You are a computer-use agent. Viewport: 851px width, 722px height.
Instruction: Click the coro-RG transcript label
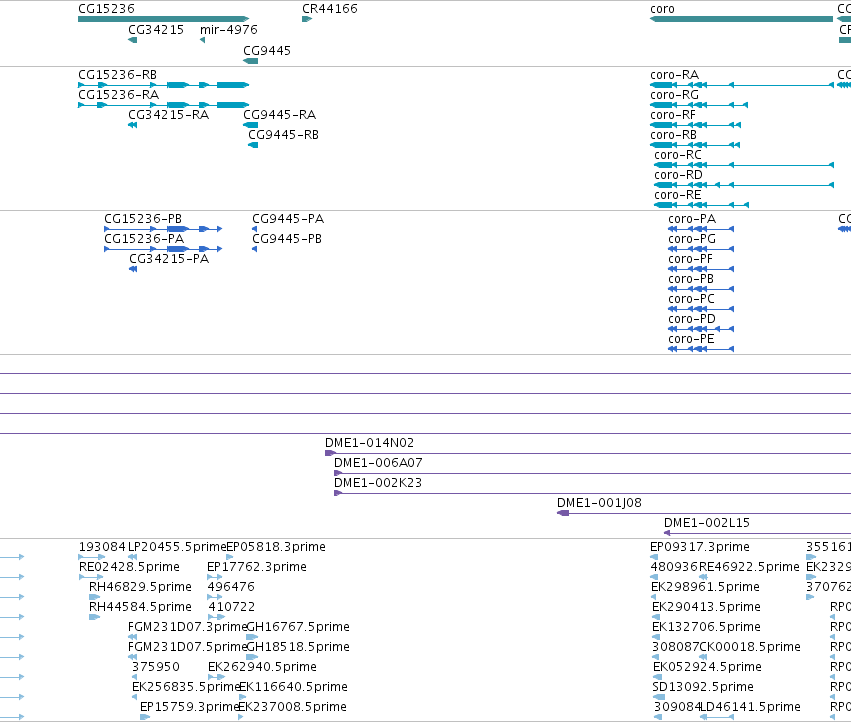coord(674,95)
